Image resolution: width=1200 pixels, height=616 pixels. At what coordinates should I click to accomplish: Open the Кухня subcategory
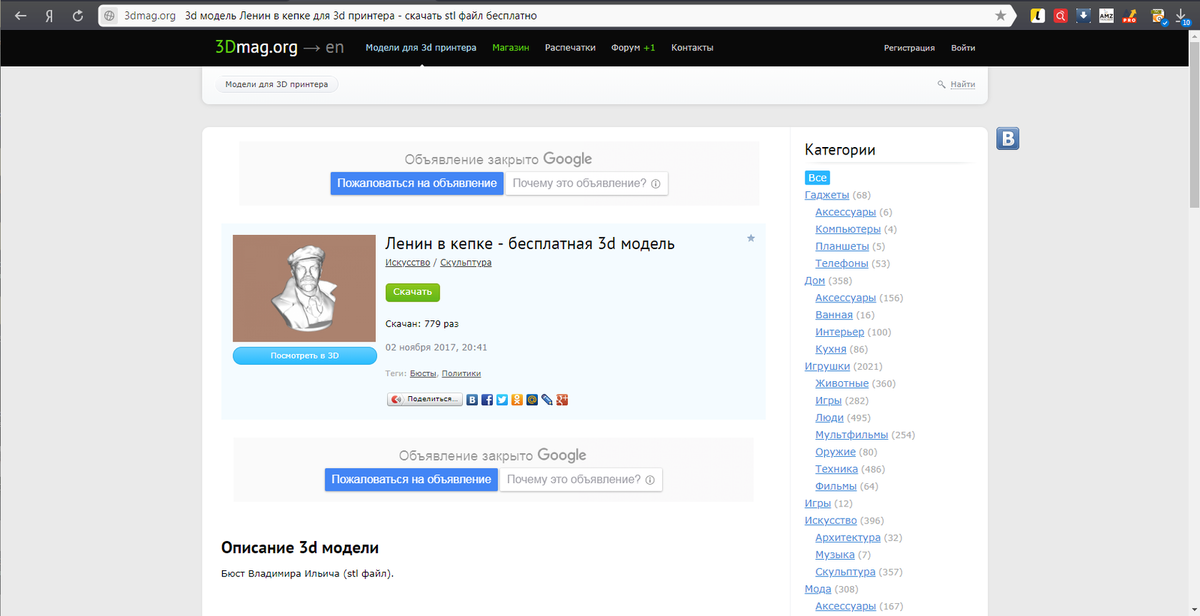830,349
